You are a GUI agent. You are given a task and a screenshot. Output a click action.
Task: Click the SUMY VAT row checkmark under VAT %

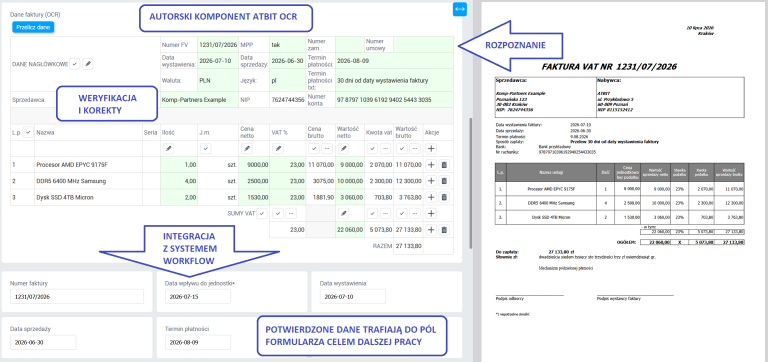(x=278, y=213)
